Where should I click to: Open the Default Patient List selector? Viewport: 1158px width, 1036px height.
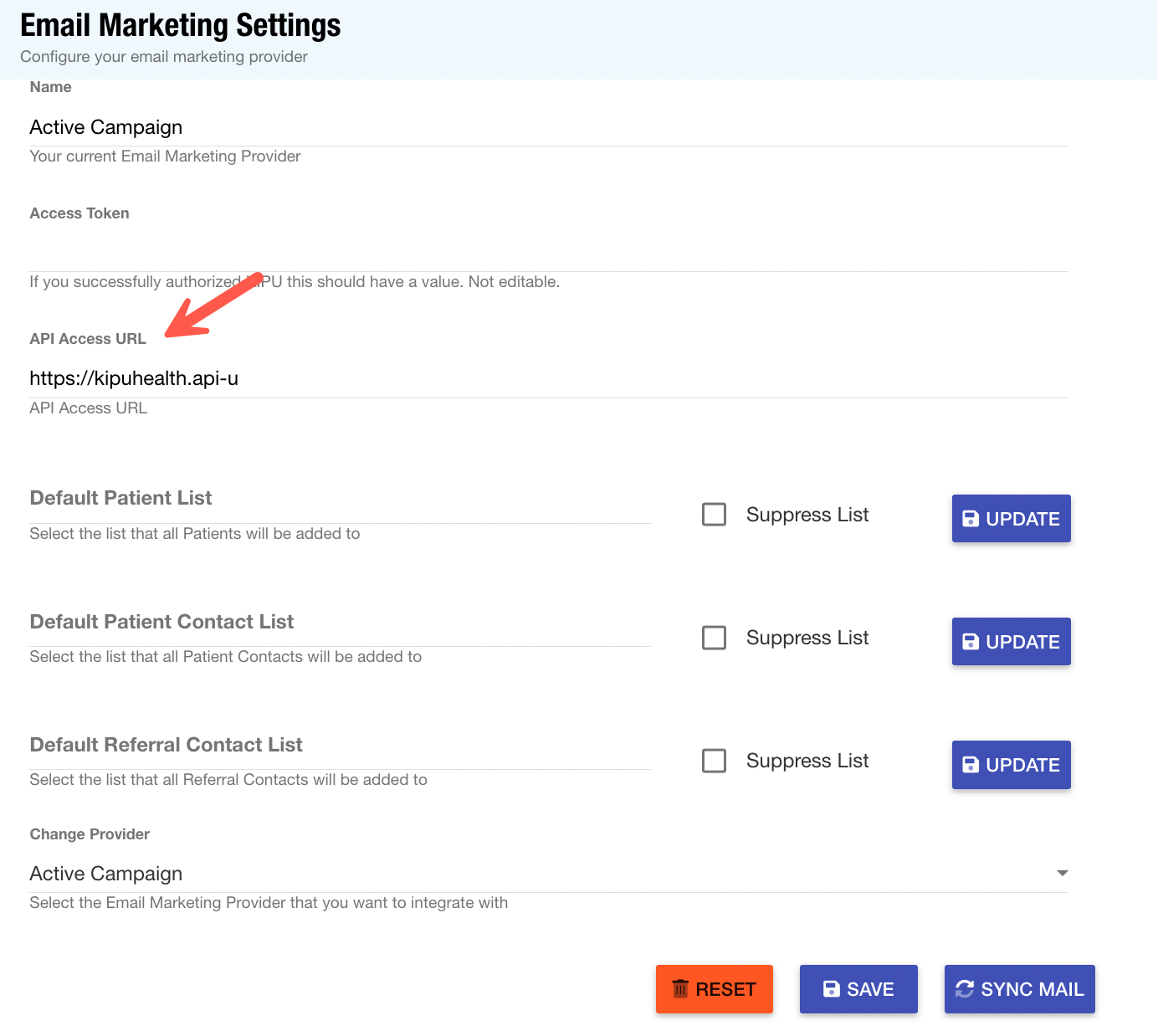(339, 500)
